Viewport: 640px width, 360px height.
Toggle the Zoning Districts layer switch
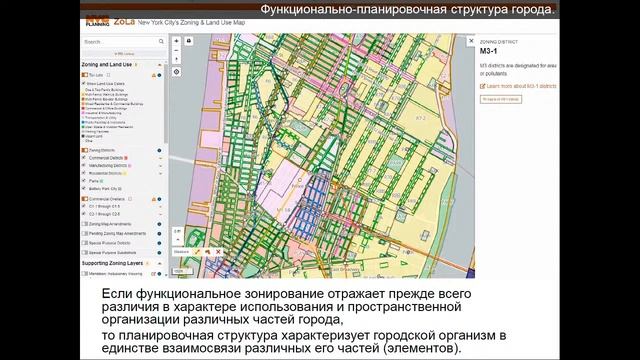click(84, 150)
